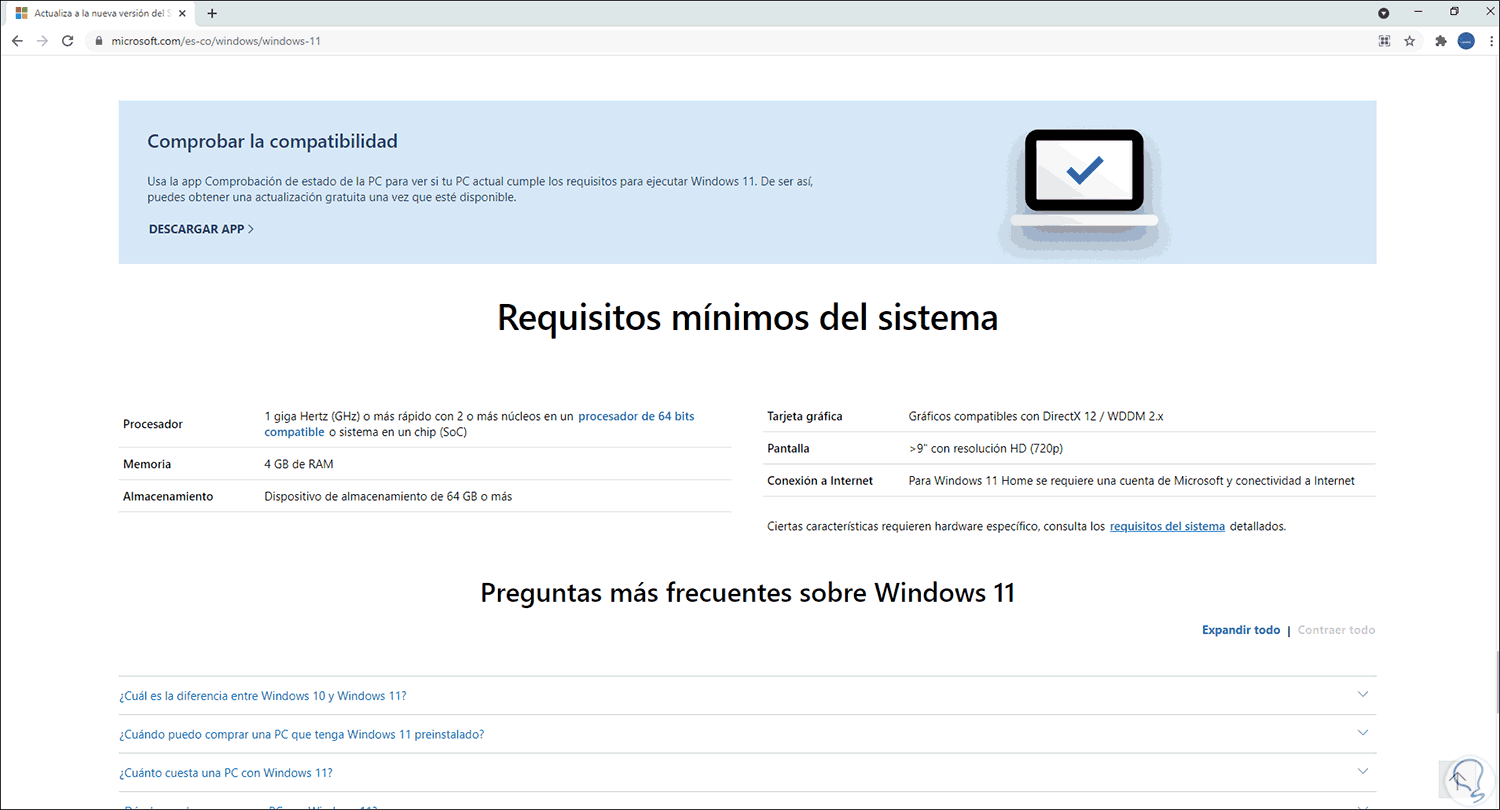This screenshot has width=1500, height=810.
Task: Go back to the previous page
Action: click(x=17, y=41)
